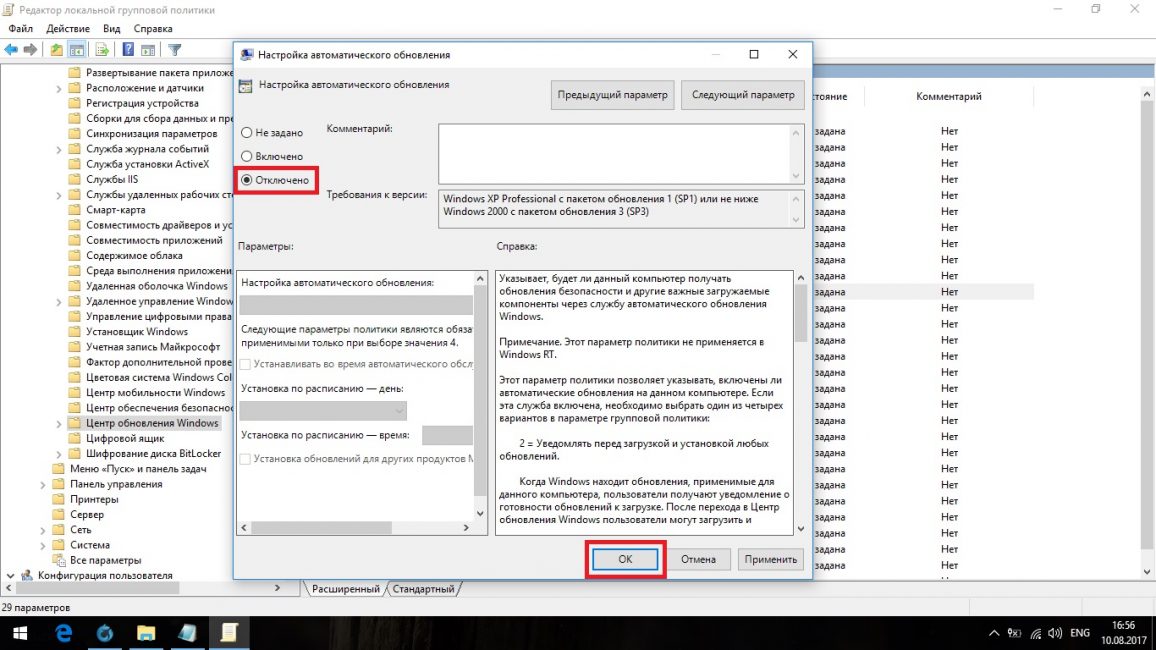Click the gray Forward arrow in toolbar
This screenshot has height=650, width=1156.
(x=30, y=49)
